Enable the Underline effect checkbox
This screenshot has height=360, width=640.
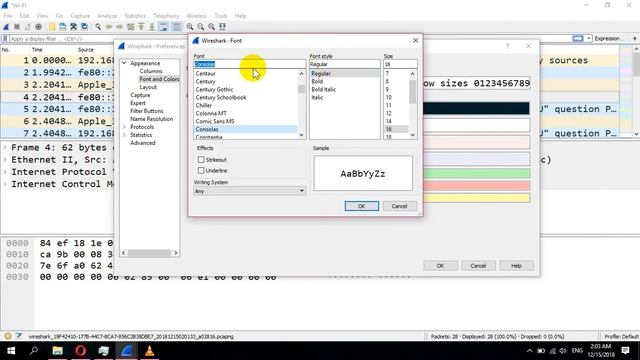tap(201, 170)
